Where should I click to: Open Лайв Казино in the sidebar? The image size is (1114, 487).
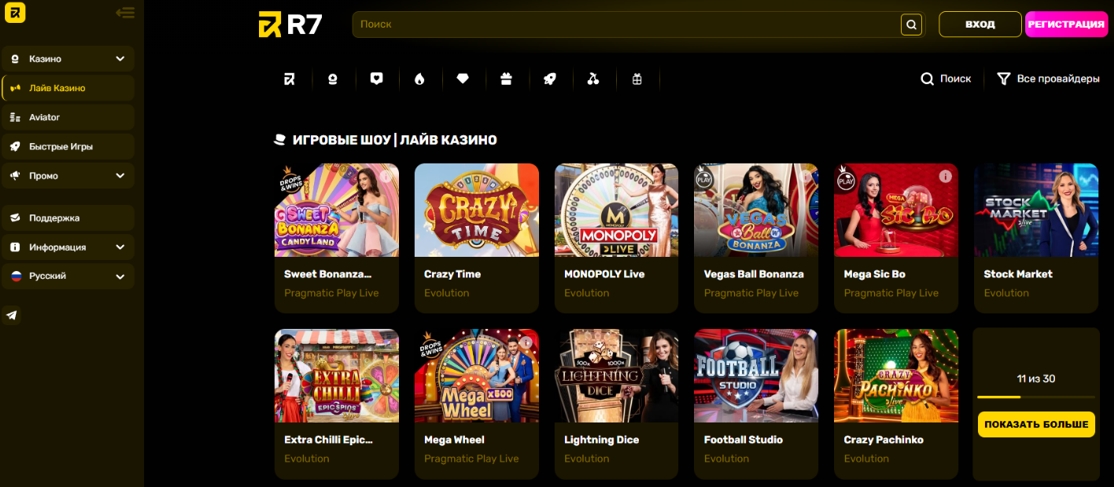(68, 88)
